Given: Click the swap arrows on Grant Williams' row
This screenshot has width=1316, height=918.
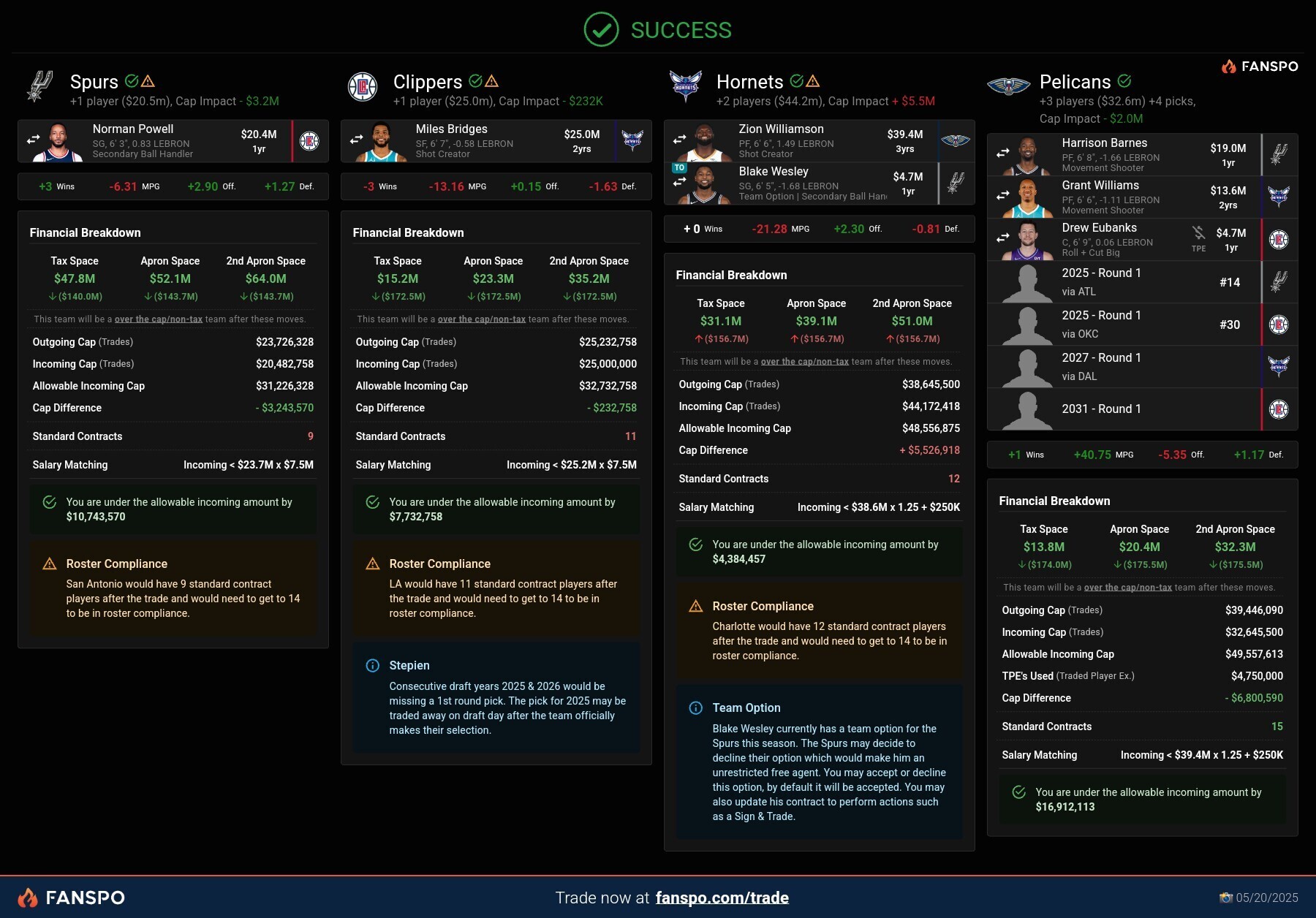Looking at the screenshot, I should pos(1003,195).
